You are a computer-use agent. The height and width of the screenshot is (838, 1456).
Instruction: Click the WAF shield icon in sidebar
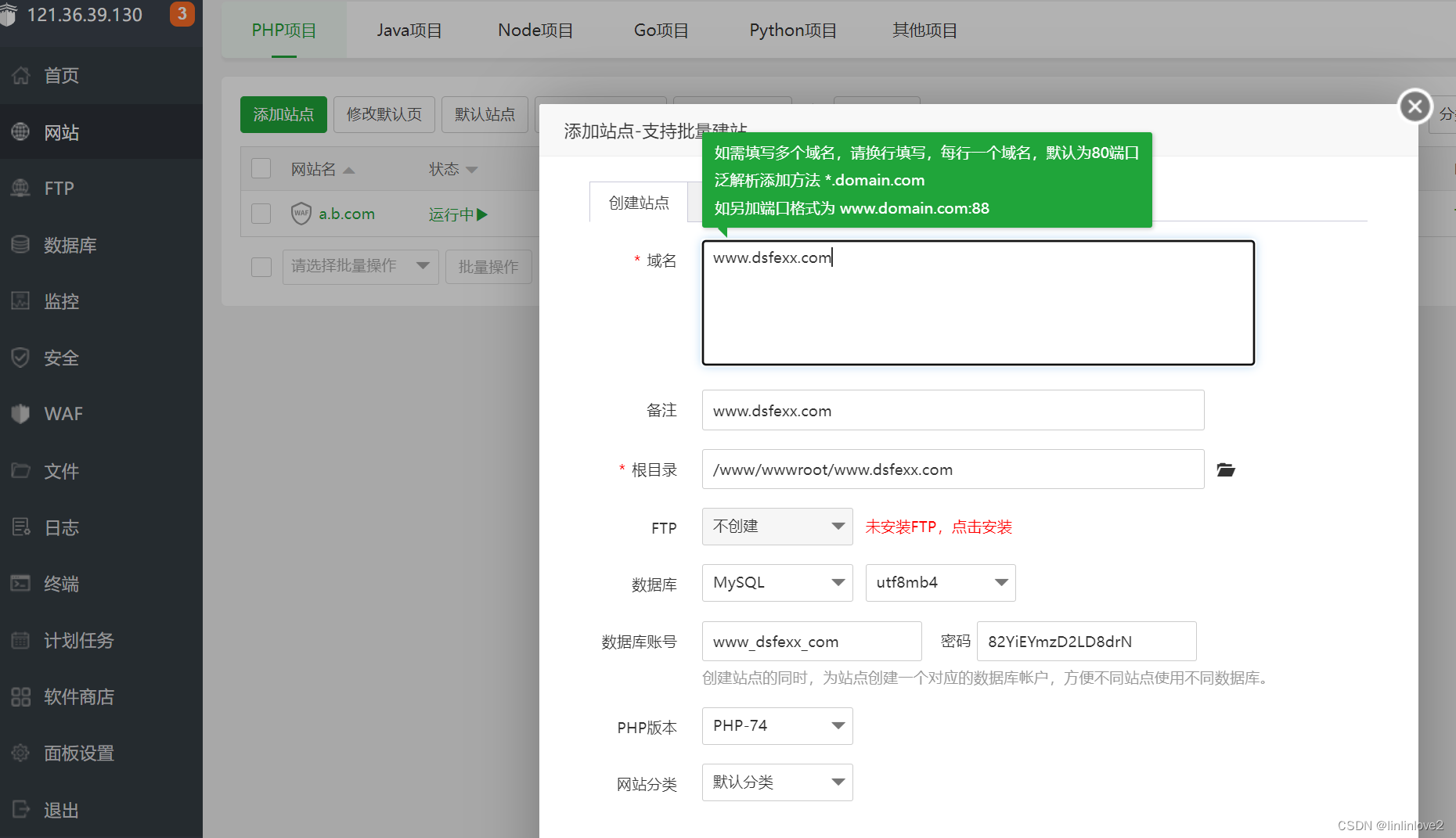pyautogui.click(x=21, y=413)
